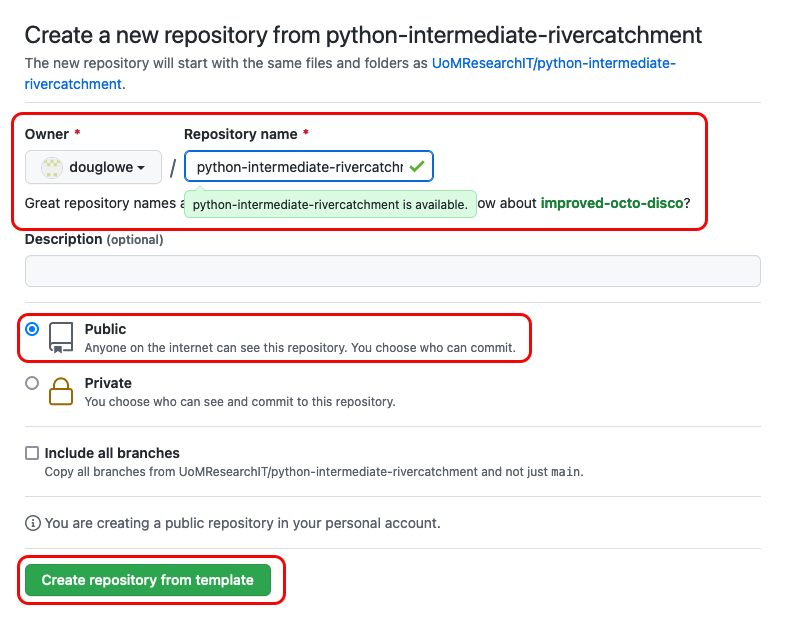Click the info icon beside public repository notice
This screenshot has height=624, width=785.
tap(33, 523)
